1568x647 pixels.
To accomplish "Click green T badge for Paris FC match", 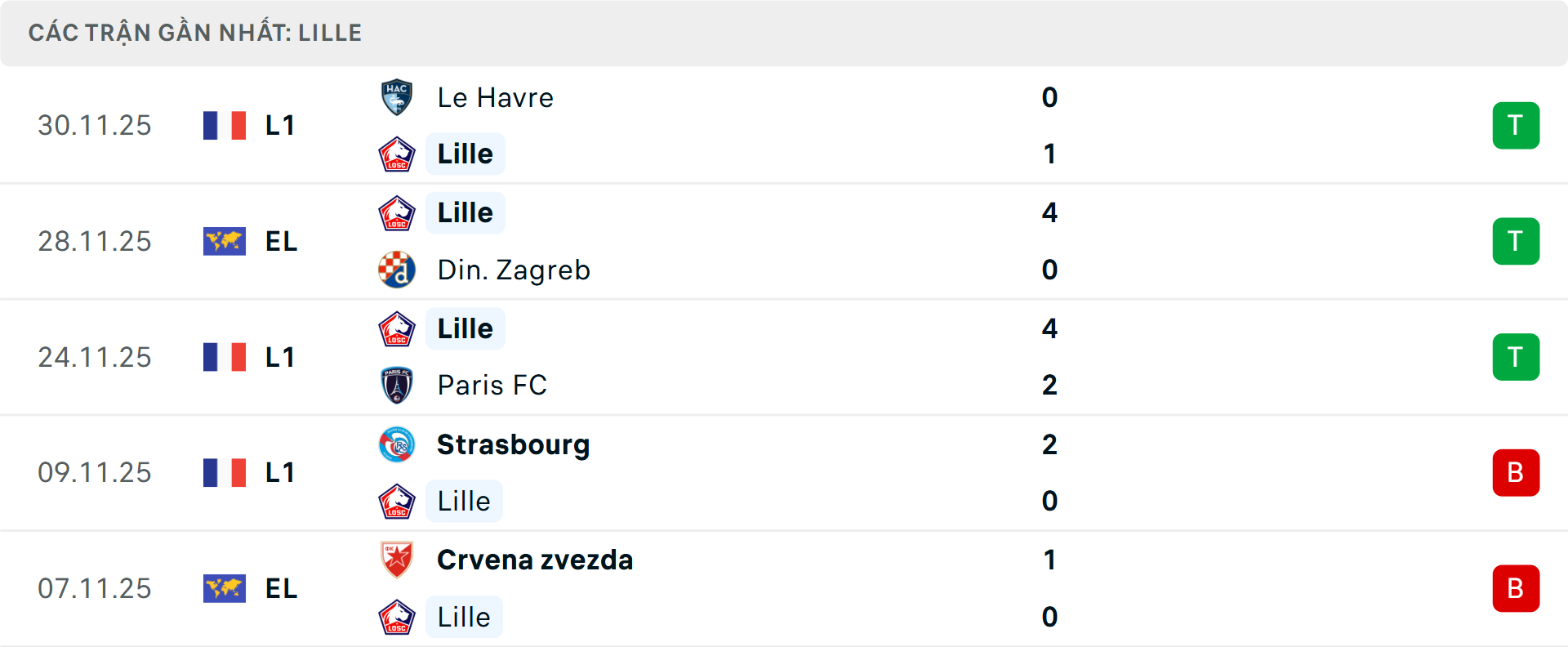I will [1516, 357].
